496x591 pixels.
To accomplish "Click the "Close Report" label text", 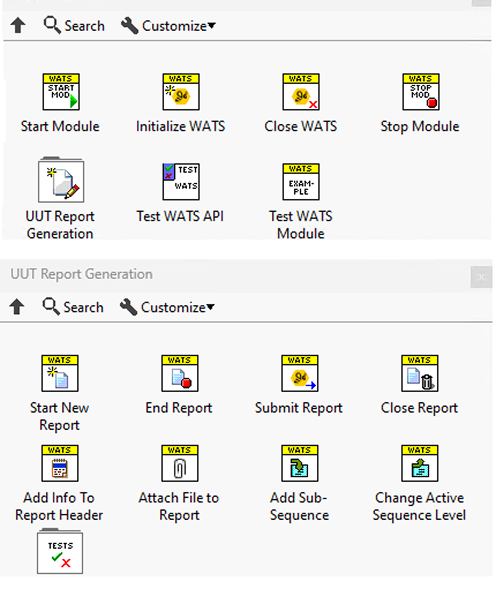I will (x=419, y=408).
